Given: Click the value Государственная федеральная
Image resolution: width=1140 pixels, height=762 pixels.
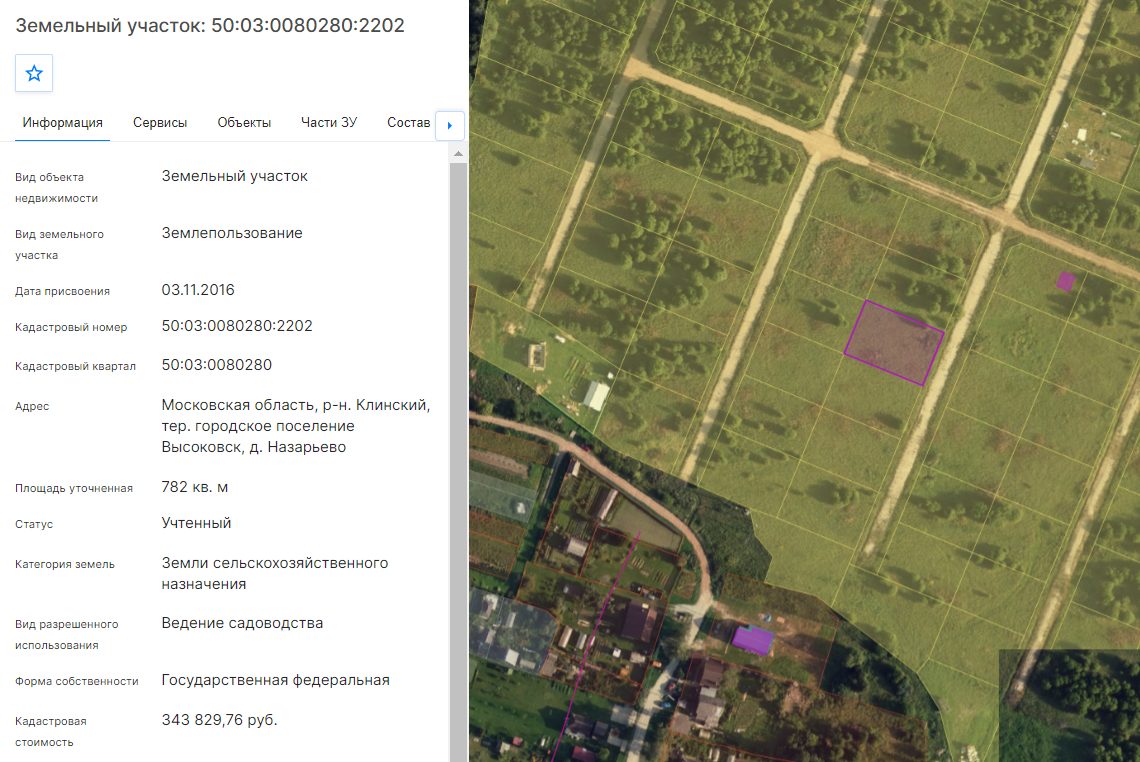Looking at the screenshot, I should point(276,681).
